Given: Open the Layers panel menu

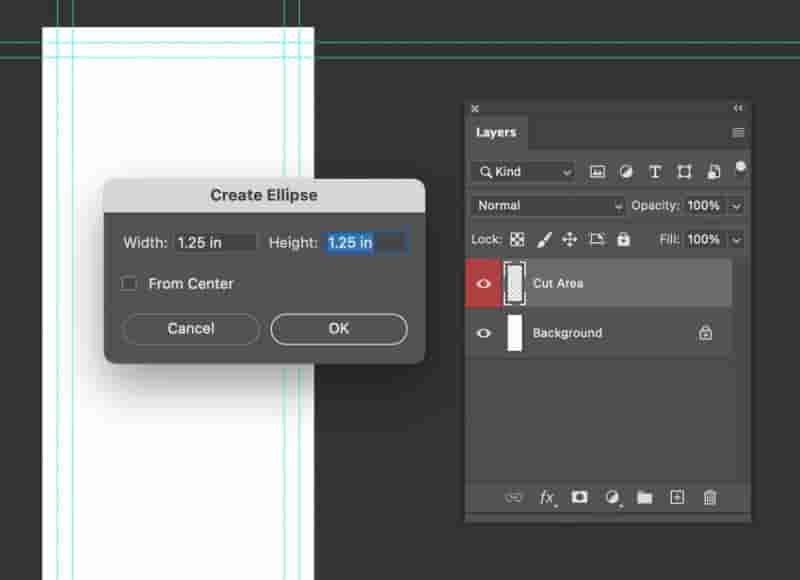Looking at the screenshot, I should tap(738, 133).
